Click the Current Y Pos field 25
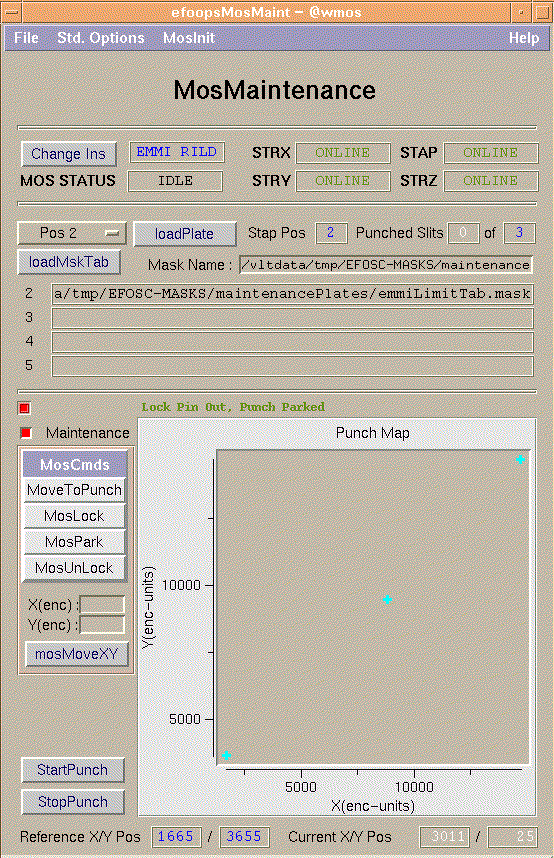 click(x=512, y=837)
